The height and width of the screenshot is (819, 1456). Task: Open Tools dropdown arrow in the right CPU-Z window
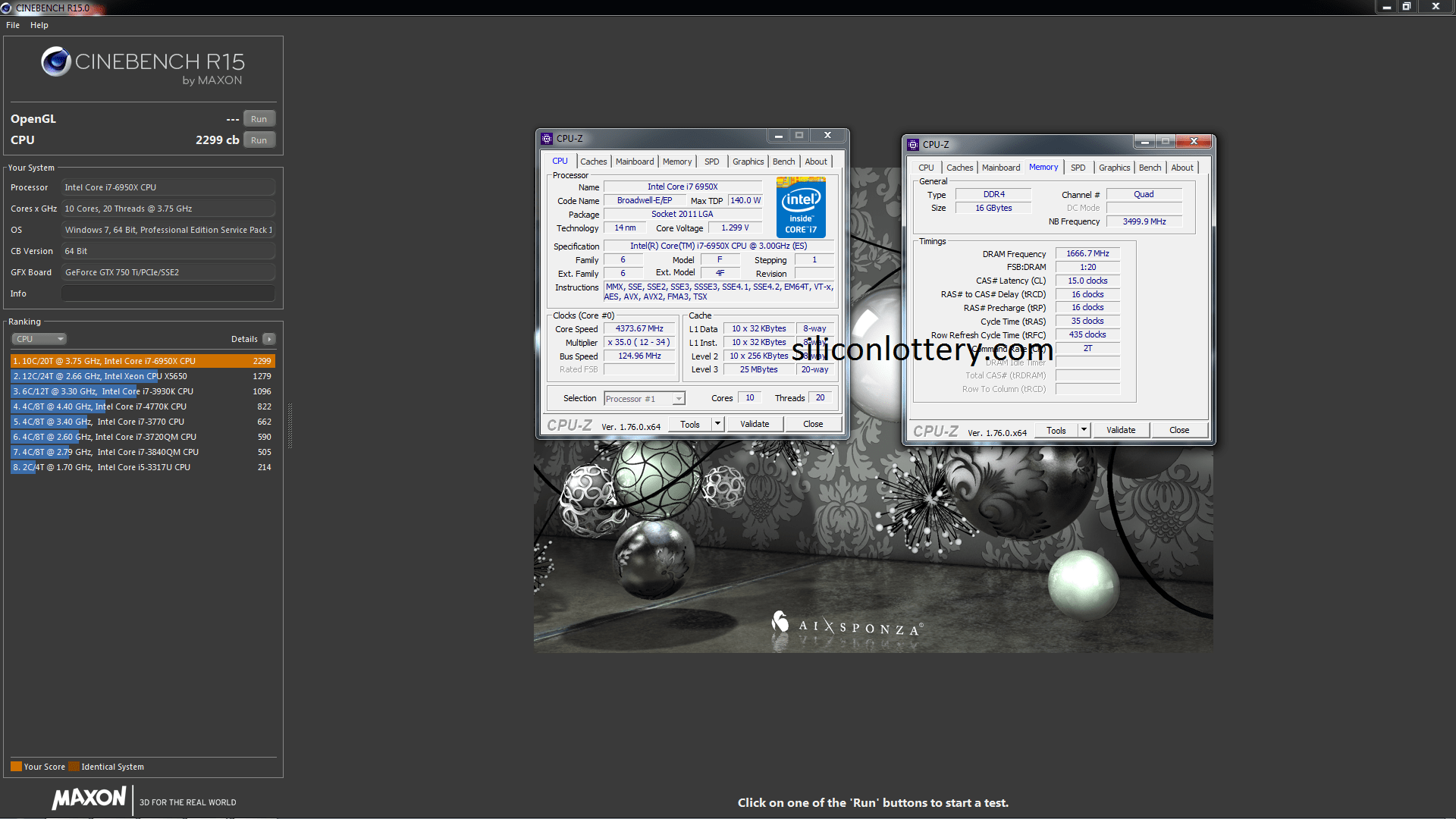click(1084, 430)
